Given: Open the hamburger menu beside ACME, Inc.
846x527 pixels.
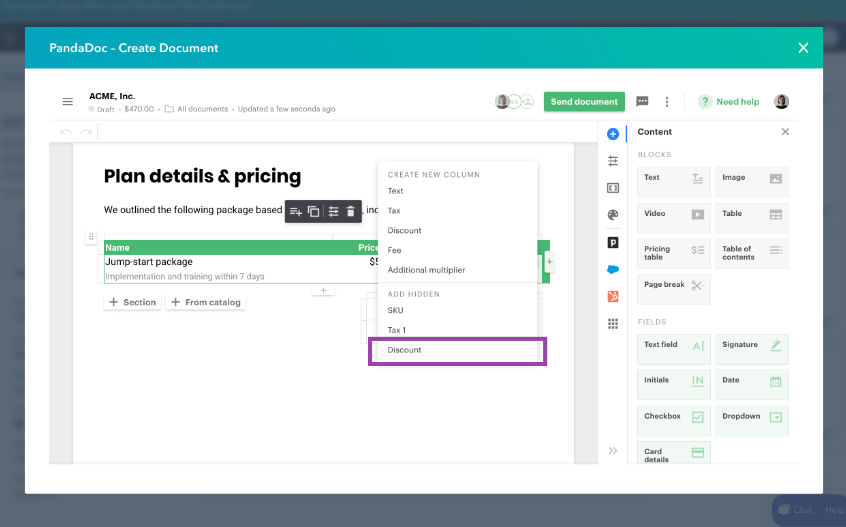Looking at the screenshot, I should [x=67, y=101].
